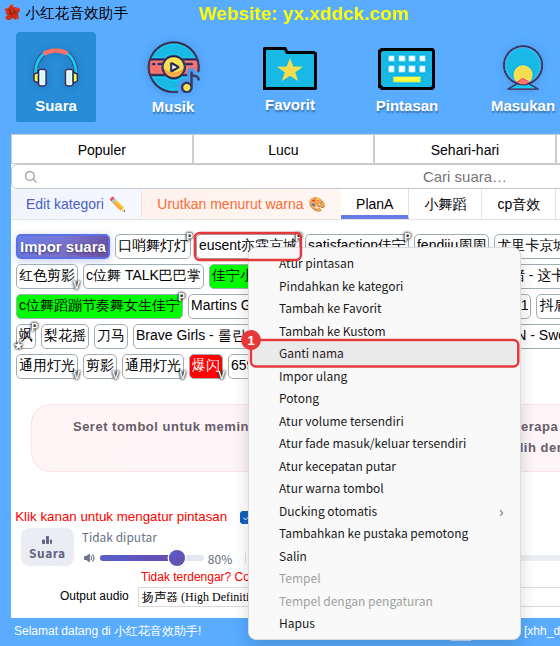This screenshot has width=560, height=646.
Task: Choose Tambah ke Favorit menu item
Action: [x=384, y=309]
